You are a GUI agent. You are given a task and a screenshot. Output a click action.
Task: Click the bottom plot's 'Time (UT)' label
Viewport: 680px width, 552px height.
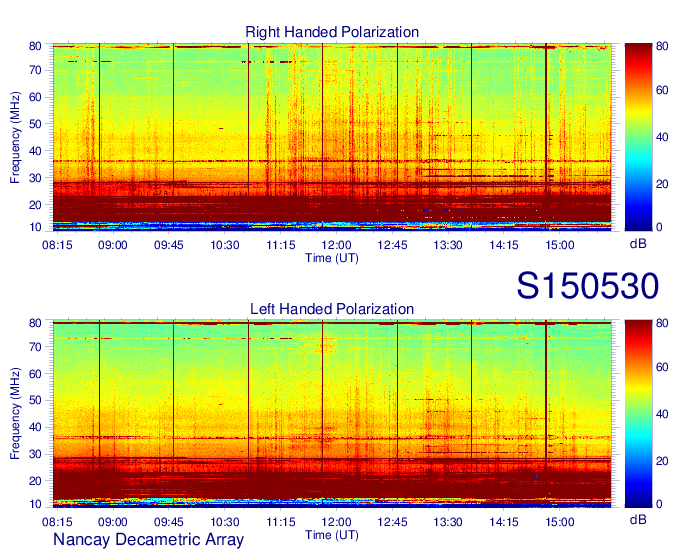pyautogui.click(x=332, y=535)
